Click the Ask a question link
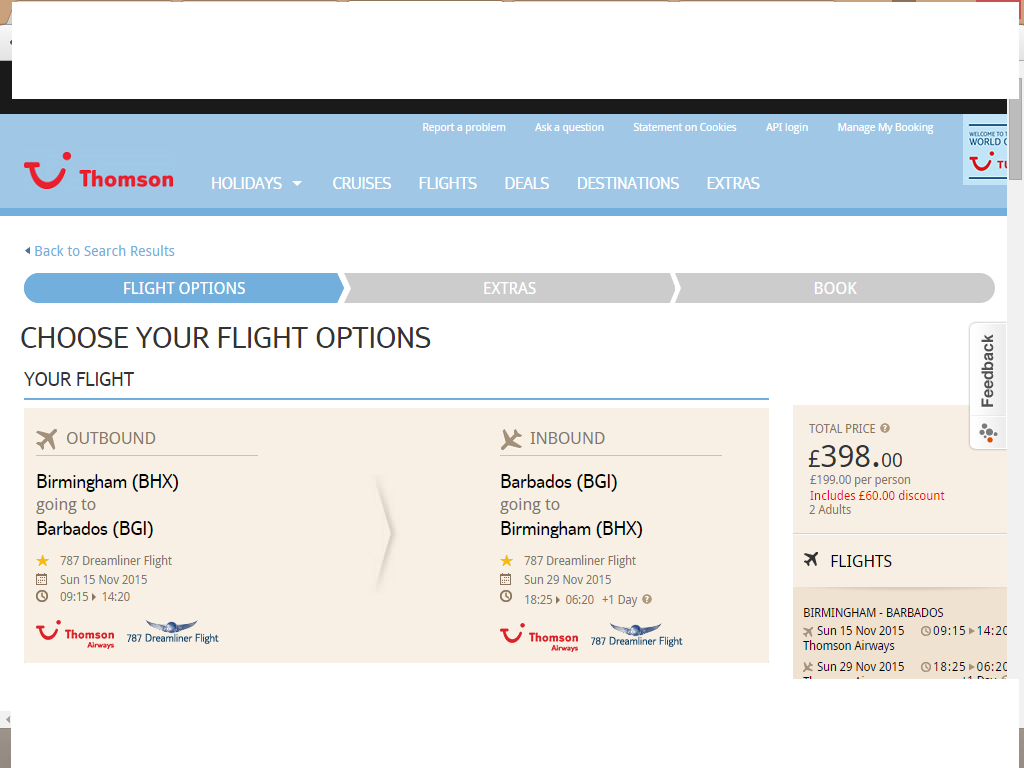Image resolution: width=1024 pixels, height=768 pixels. (x=569, y=127)
